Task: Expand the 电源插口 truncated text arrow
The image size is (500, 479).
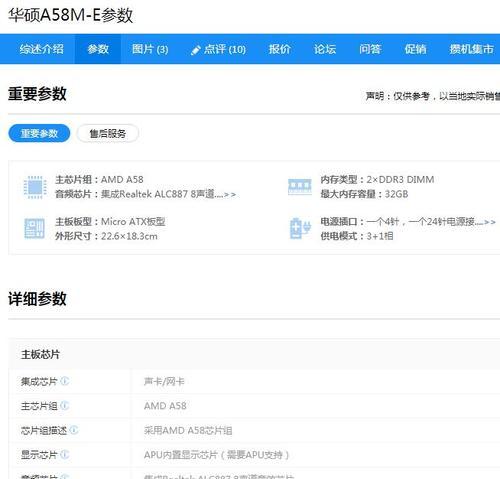Action: coord(489,222)
